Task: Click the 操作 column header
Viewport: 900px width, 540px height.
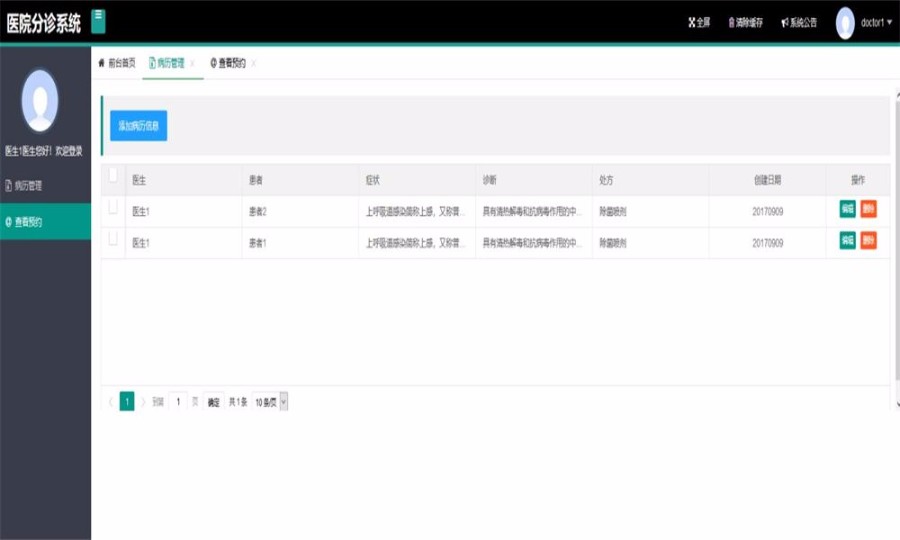Action: pos(858,180)
